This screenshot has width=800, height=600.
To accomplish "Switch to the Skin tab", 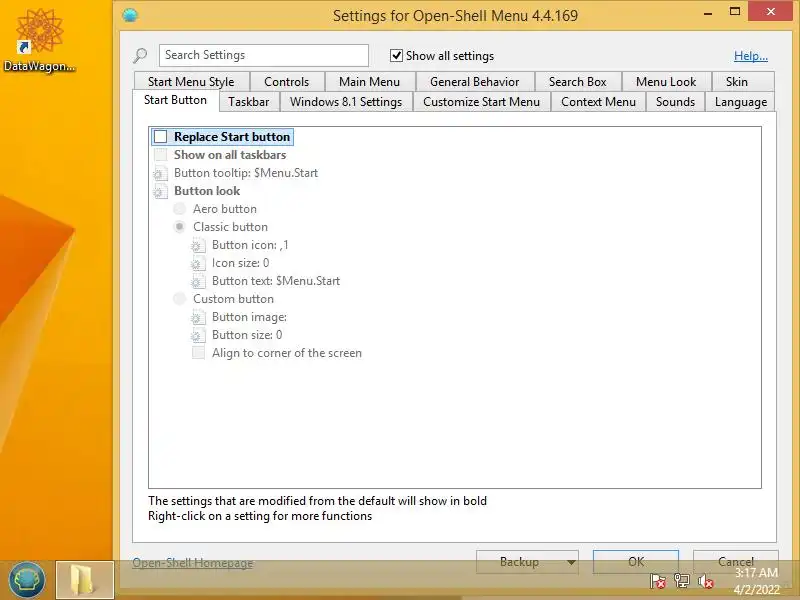I will (737, 82).
